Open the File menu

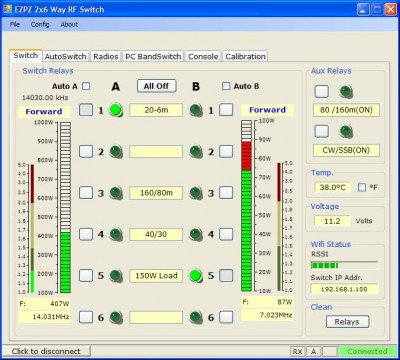pos(15,24)
